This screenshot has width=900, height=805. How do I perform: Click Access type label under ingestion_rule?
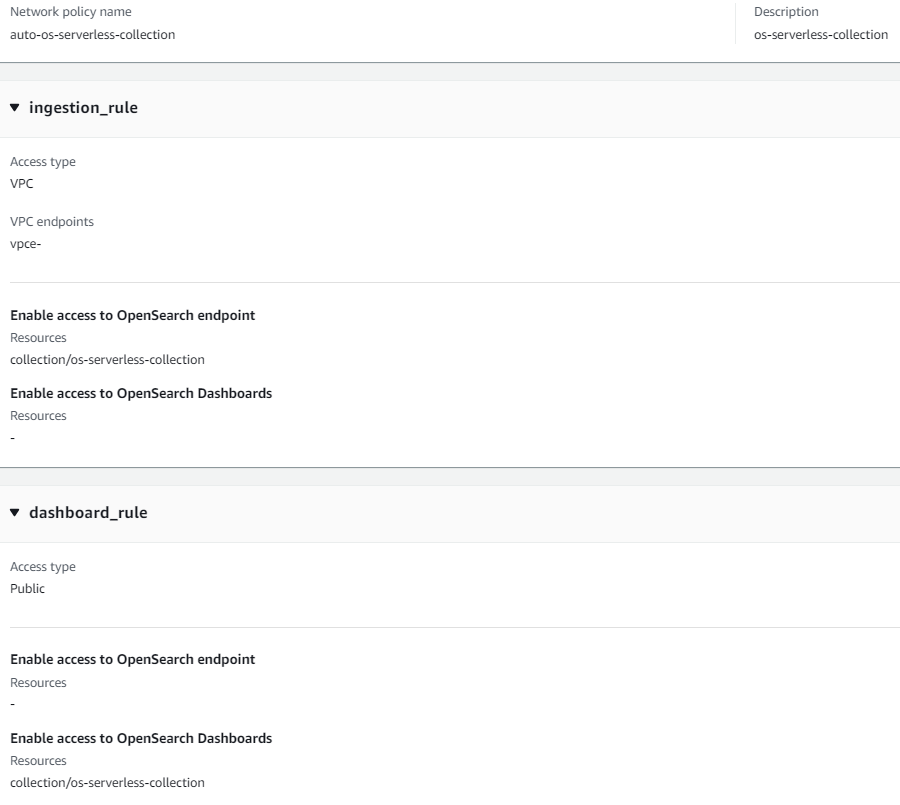(42, 162)
